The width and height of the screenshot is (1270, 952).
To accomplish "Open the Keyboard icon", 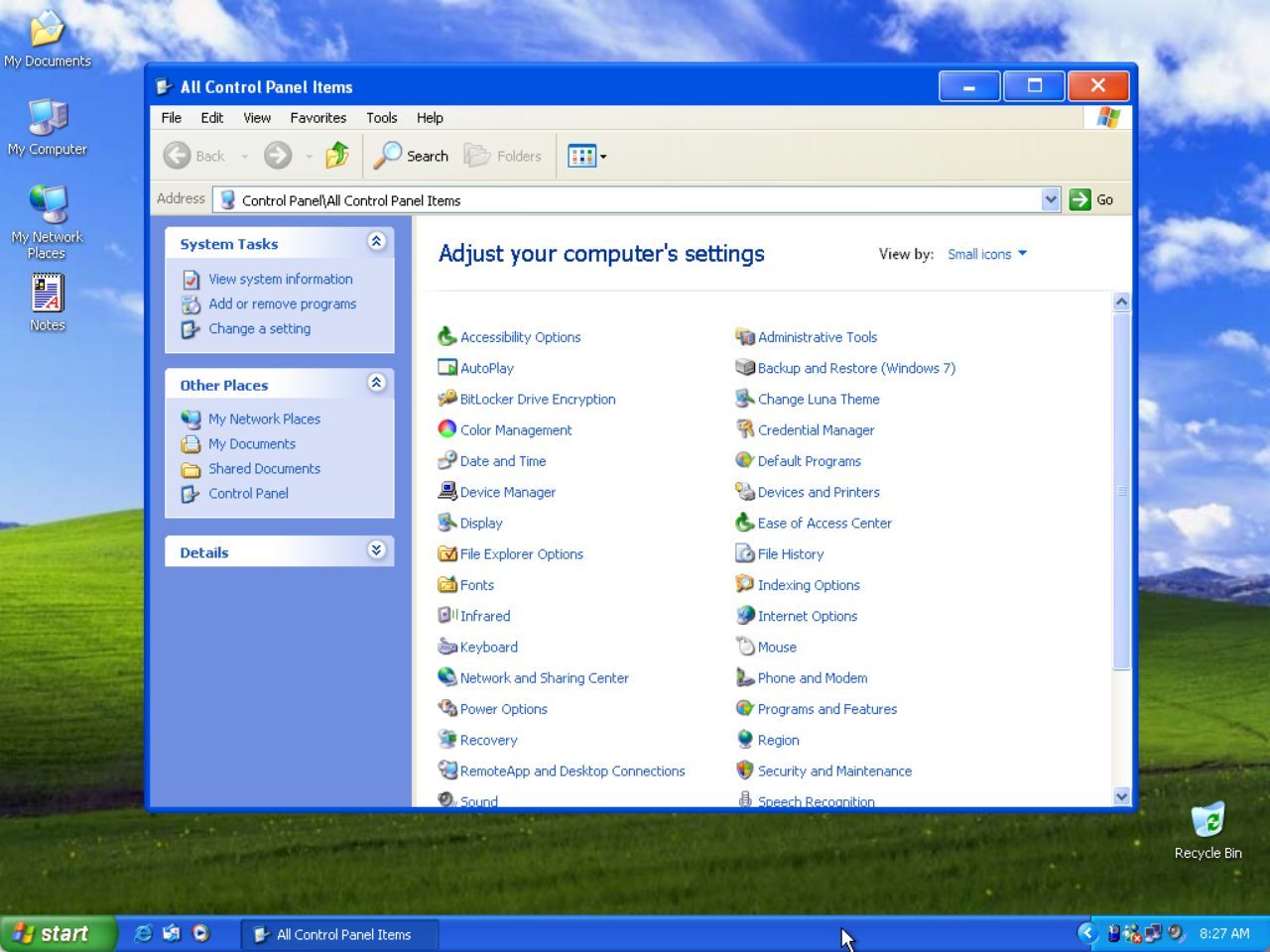I will click(x=447, y=647).
